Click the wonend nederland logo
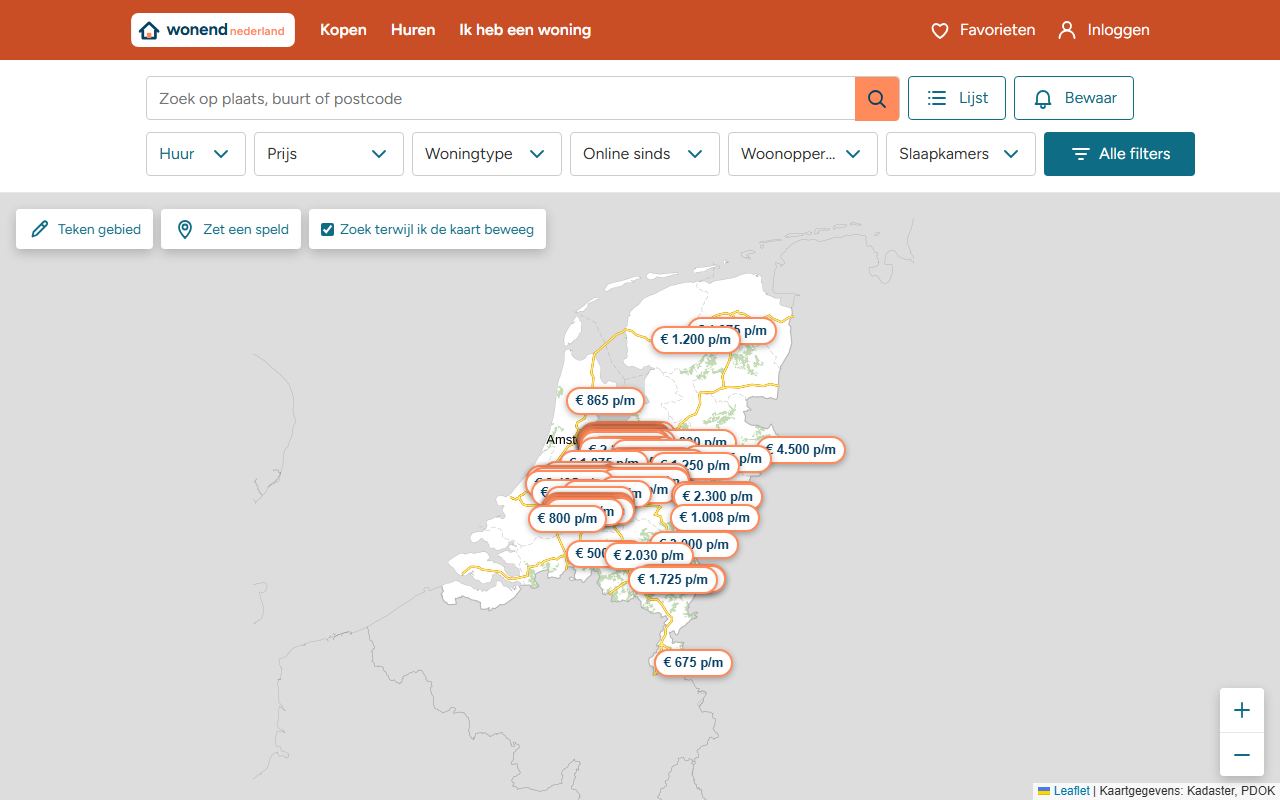1280x800 pixels. coord(213,30)
